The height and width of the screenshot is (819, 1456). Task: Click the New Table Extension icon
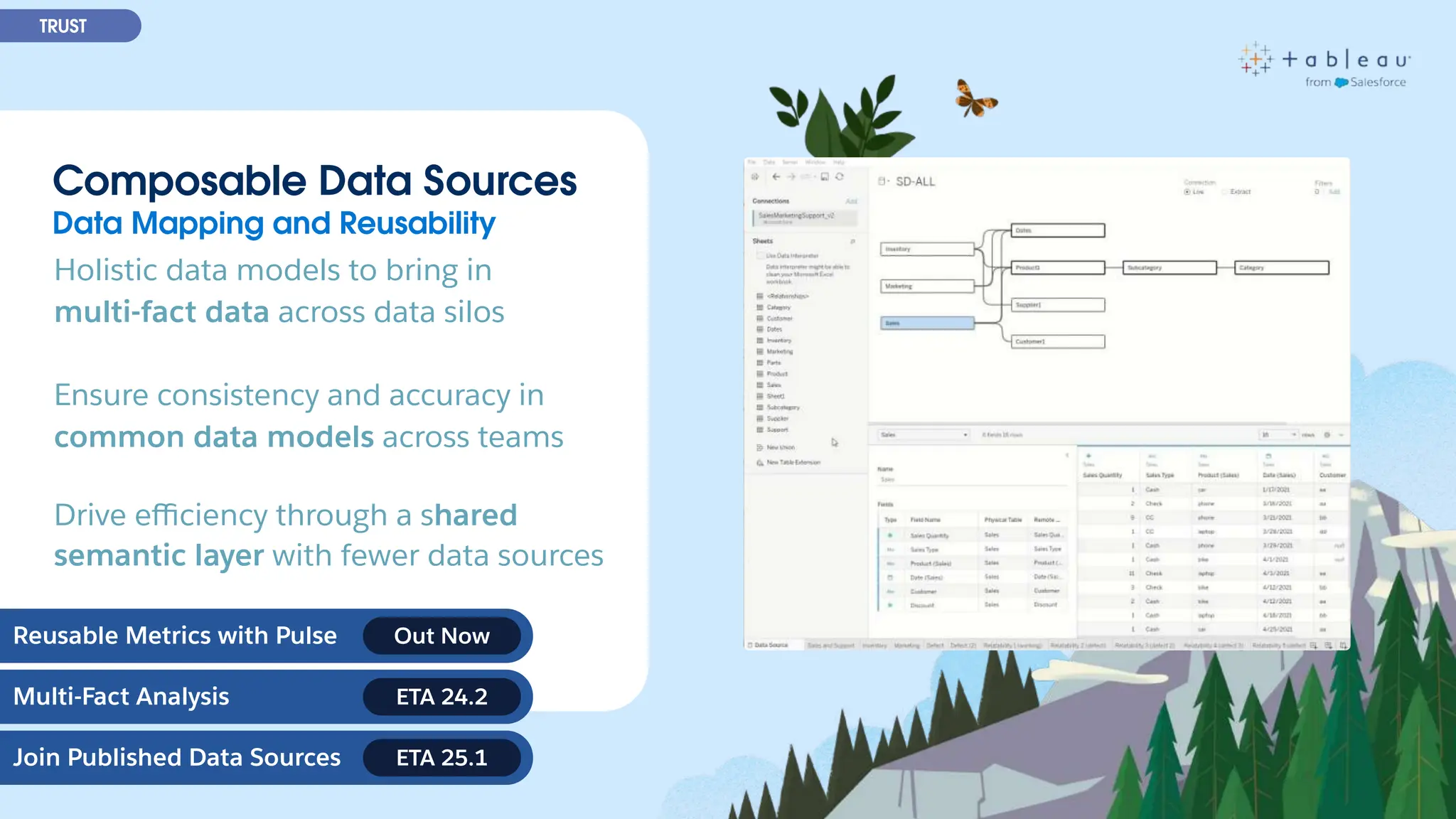759,462
